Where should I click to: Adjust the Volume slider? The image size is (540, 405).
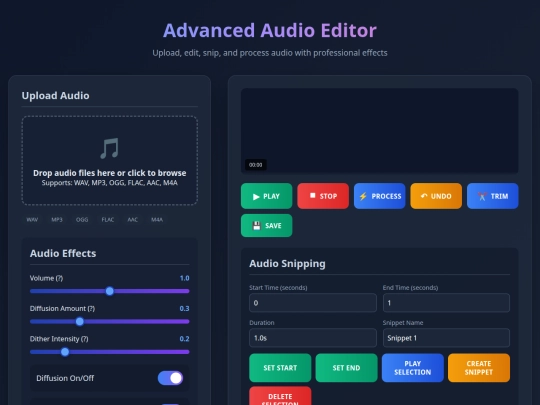pos(110,291)
